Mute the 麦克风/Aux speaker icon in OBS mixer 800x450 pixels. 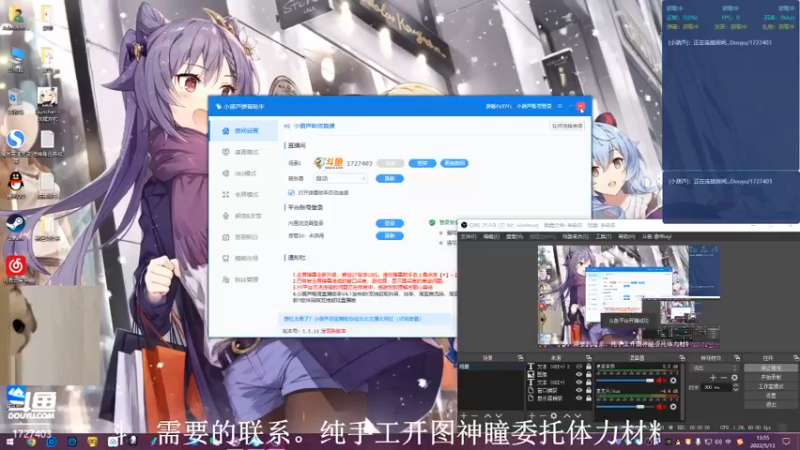tap(661, 406)
